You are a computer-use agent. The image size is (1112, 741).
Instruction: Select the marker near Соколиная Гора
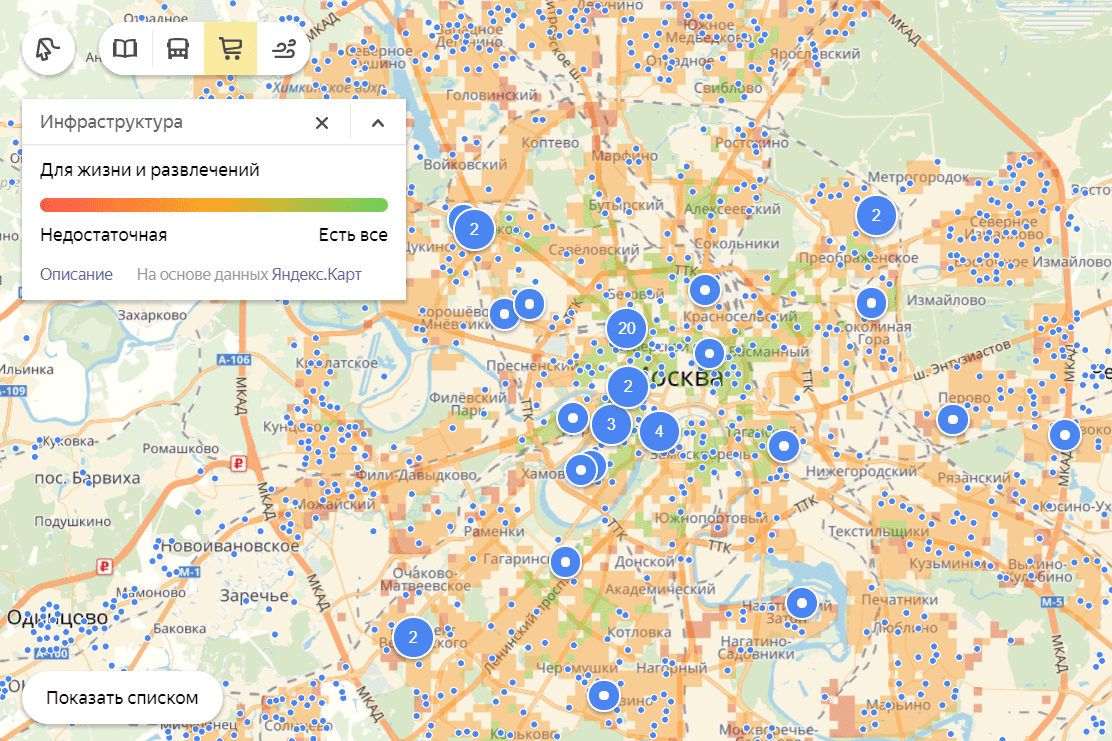click(873, 302)
